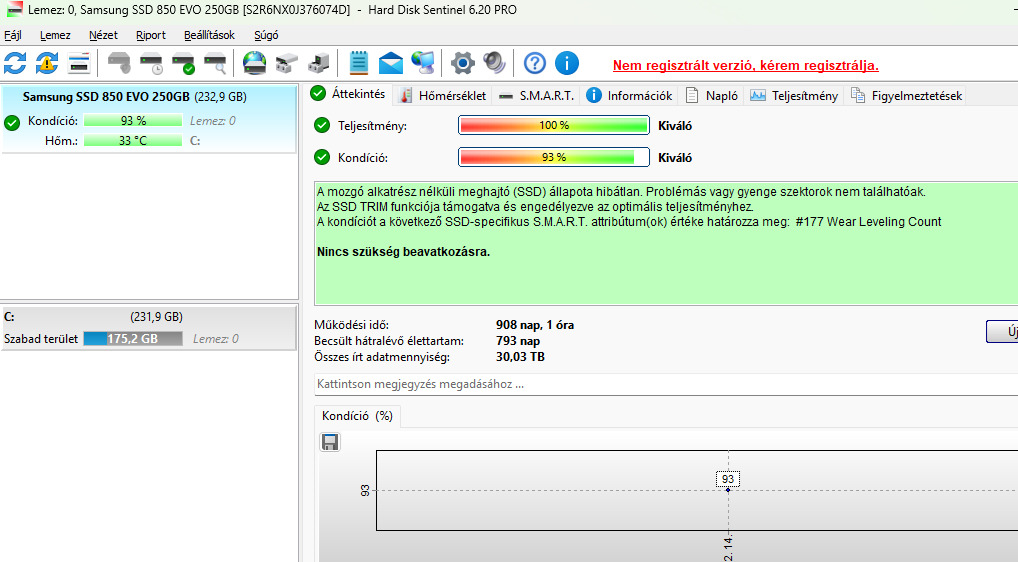
Task: Switch to the Teljesítmény tab
Action: (794, 95)
